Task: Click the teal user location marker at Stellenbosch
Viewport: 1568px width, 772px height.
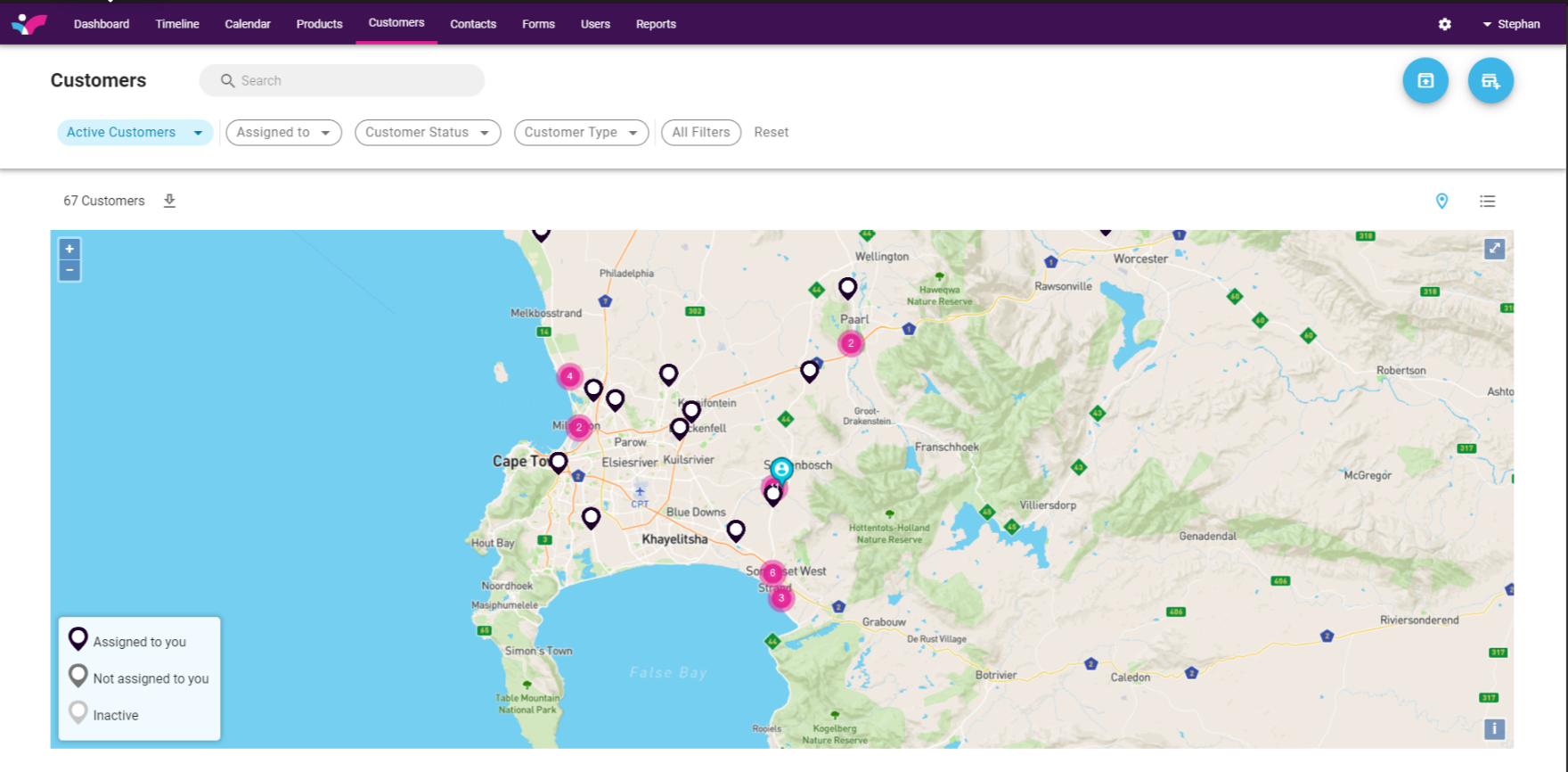Action: (x=780, y=469)
